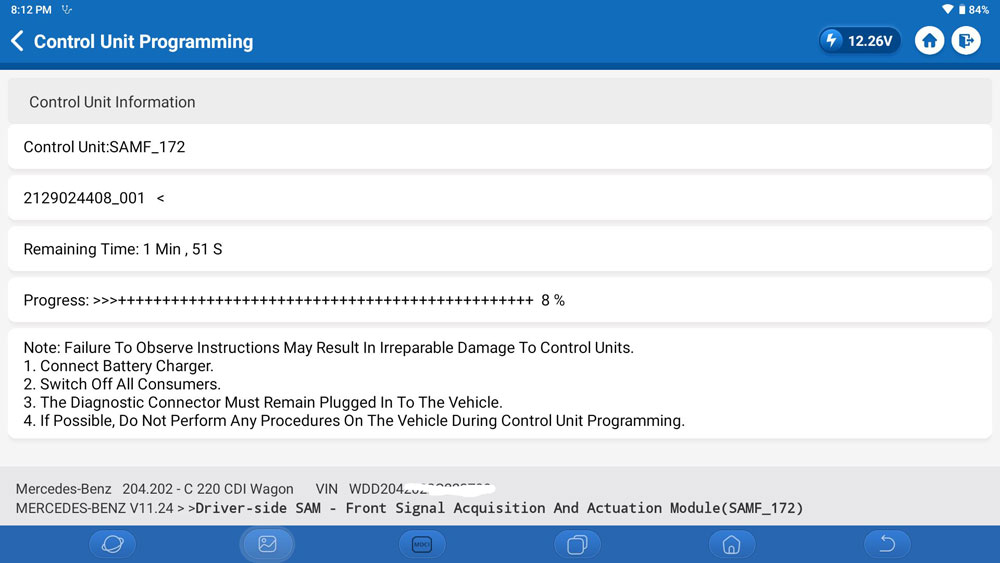Viewport: 1000px width, 563px height.
Task: Click the Control Unit Programming title
Action: 143,42
